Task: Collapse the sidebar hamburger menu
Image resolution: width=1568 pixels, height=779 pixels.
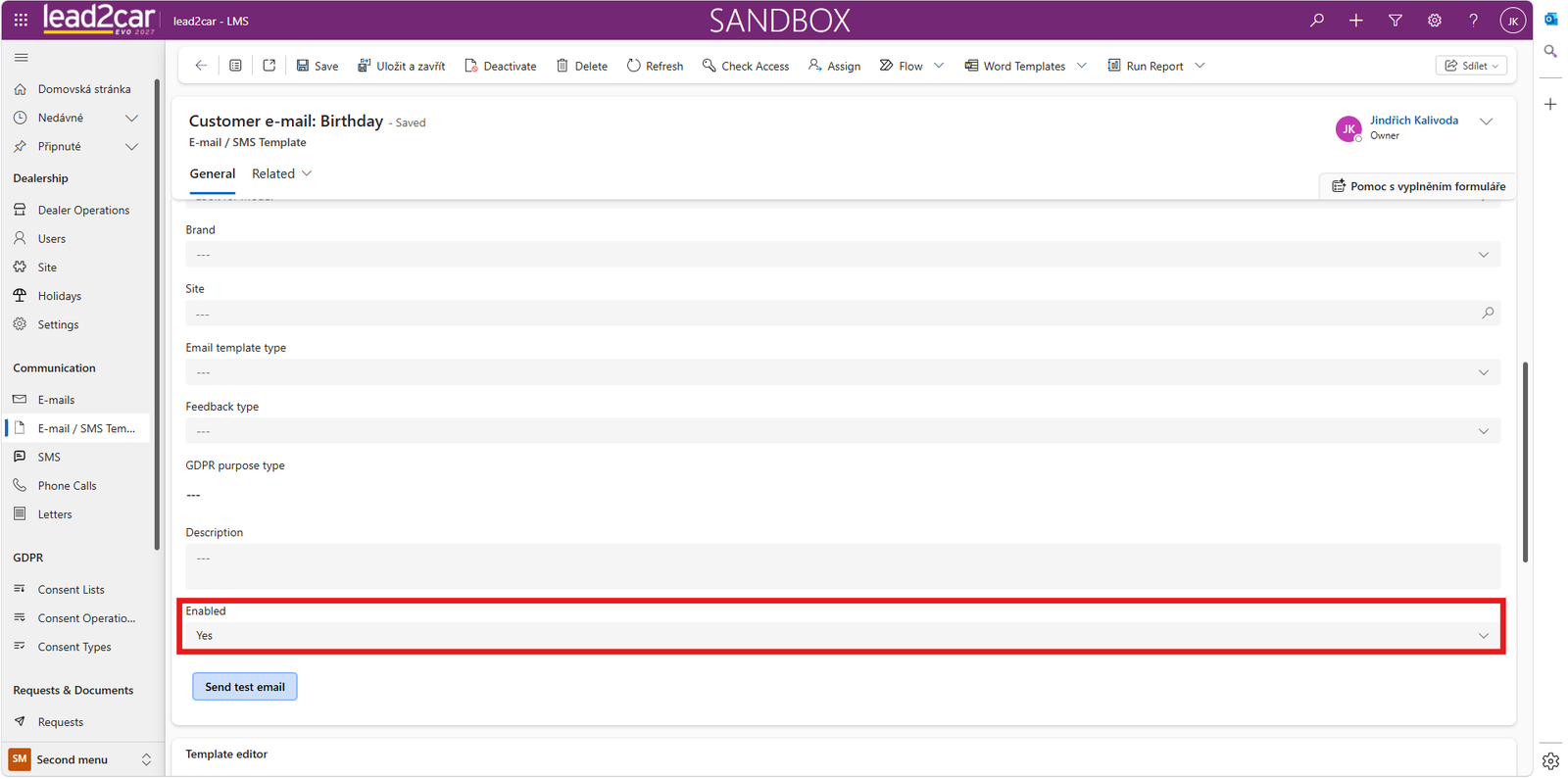Action: point(22,58)
